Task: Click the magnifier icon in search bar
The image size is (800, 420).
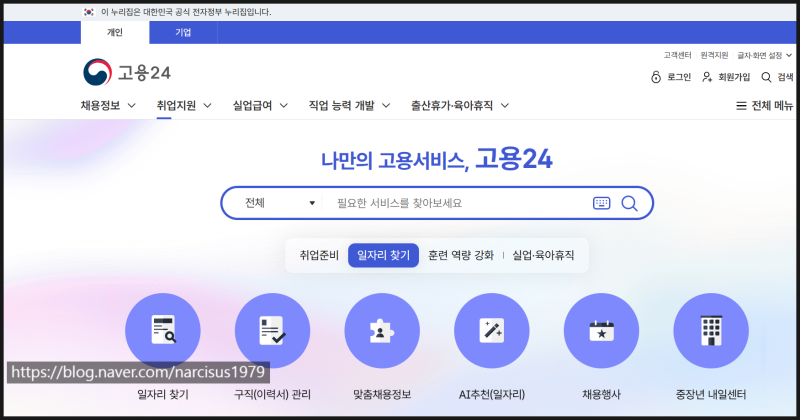Action: tap(629, 203)
